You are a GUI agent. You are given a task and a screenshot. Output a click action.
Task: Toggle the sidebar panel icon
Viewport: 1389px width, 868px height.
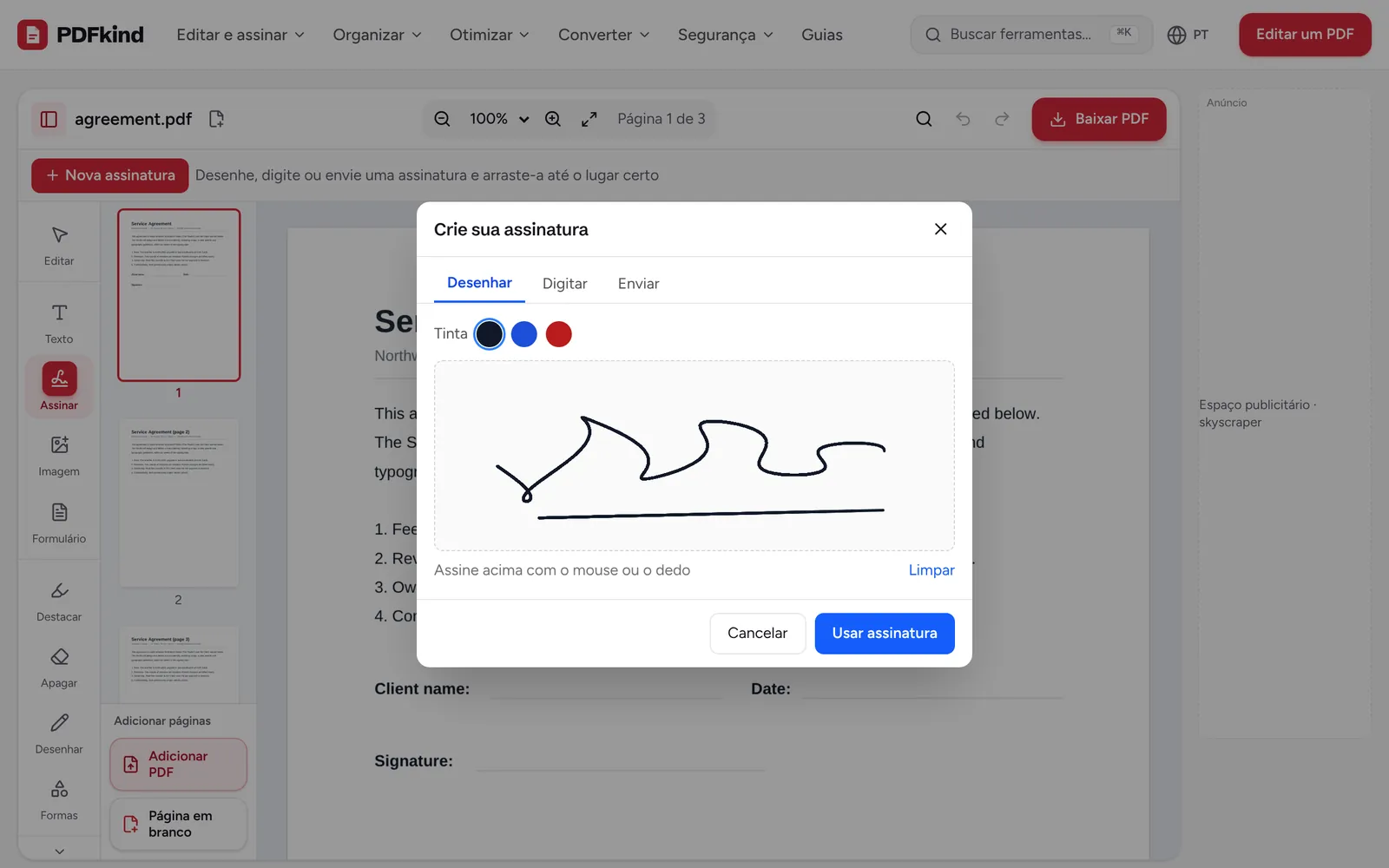tap(49, 119)
